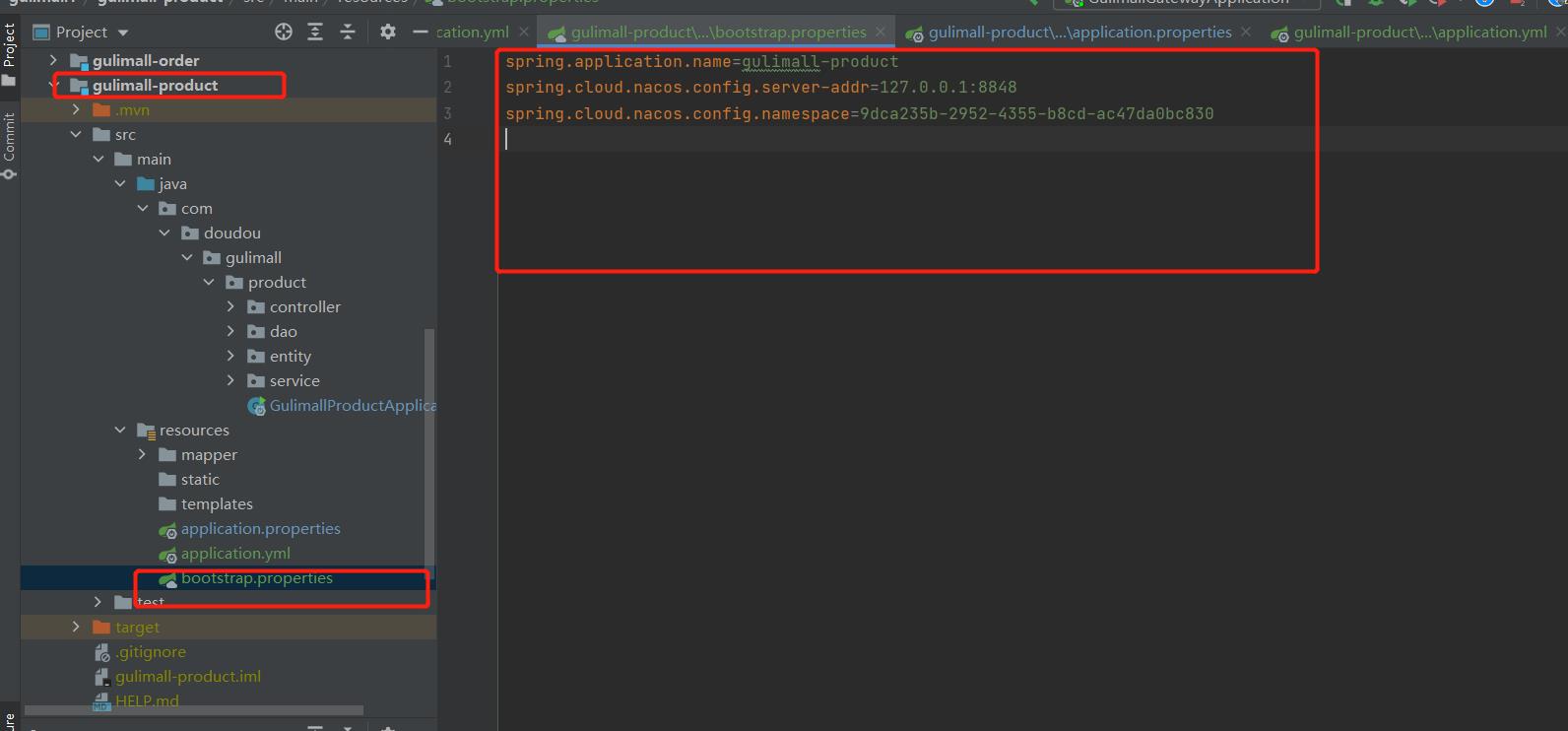Viewport: 1568px width, 731px height.
Task: Click the Project panel vertical scrollbar
Action: pos(428,453)
